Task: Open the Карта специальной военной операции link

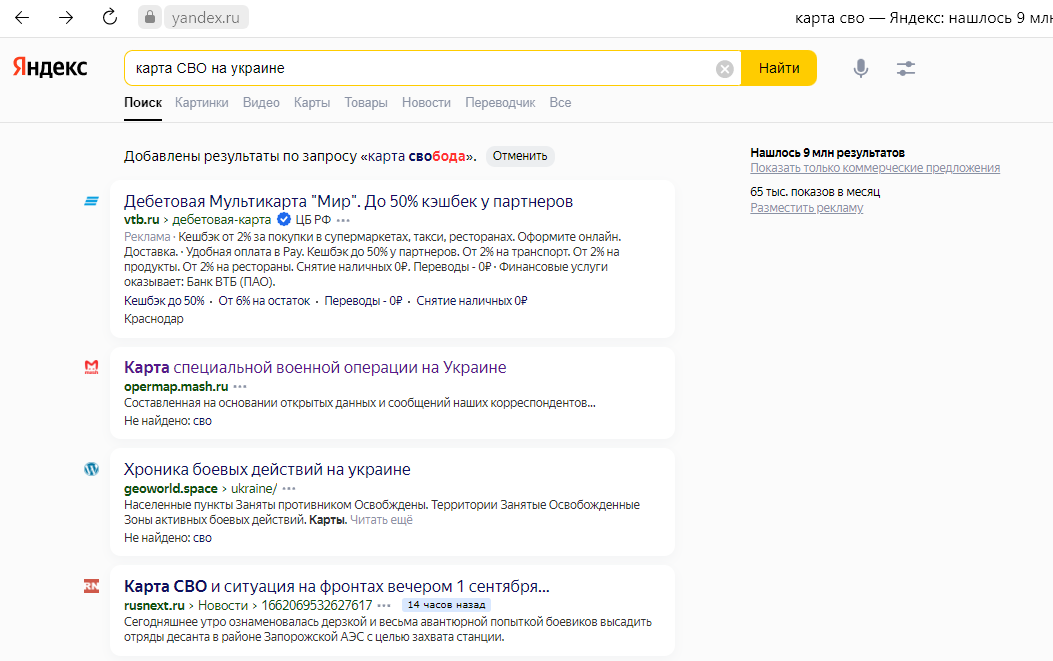Action: point(315,367)
